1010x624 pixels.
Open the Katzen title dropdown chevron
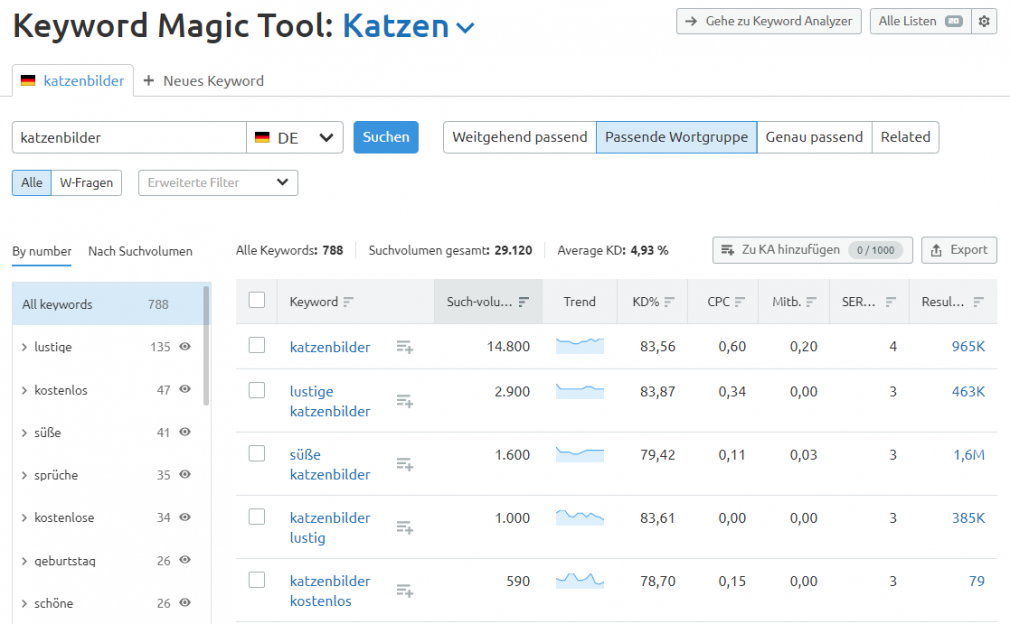[465, 28]
